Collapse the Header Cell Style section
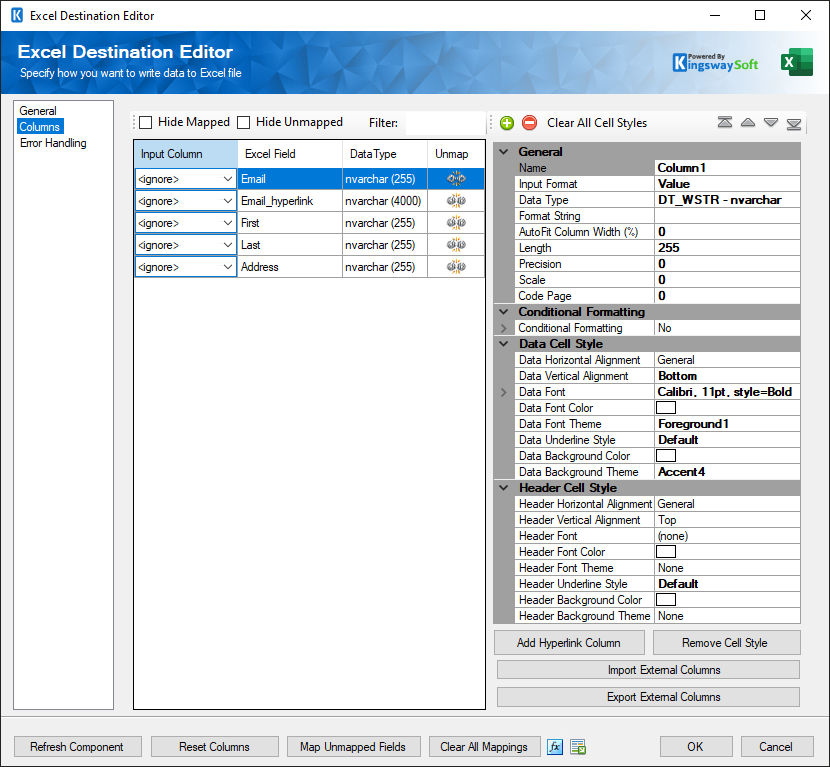This screenshot has height=767, width=830. coord(501,487)
